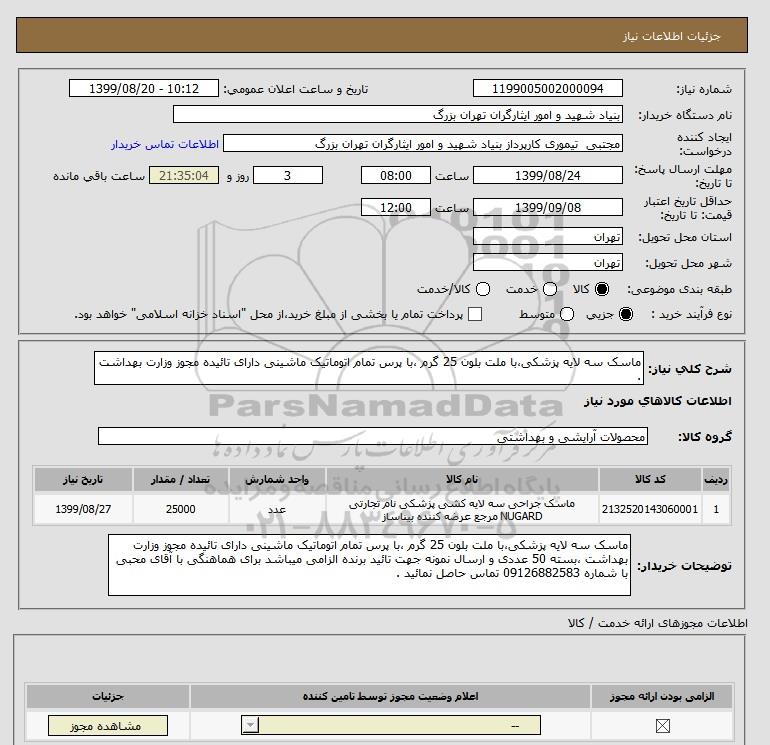Viewport: 770px width, 745px height.
Task: Click the buyer notes text area
Action: coord(369,565)
